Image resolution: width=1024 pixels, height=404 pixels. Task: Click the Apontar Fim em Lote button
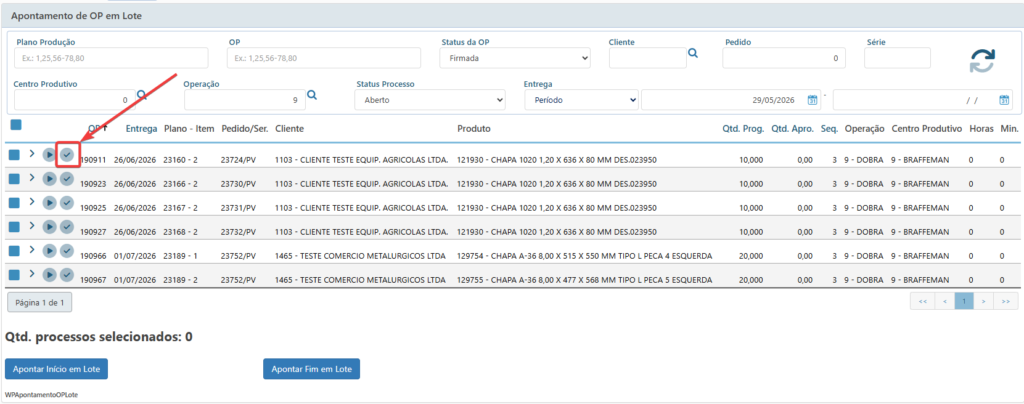point(312,369)
